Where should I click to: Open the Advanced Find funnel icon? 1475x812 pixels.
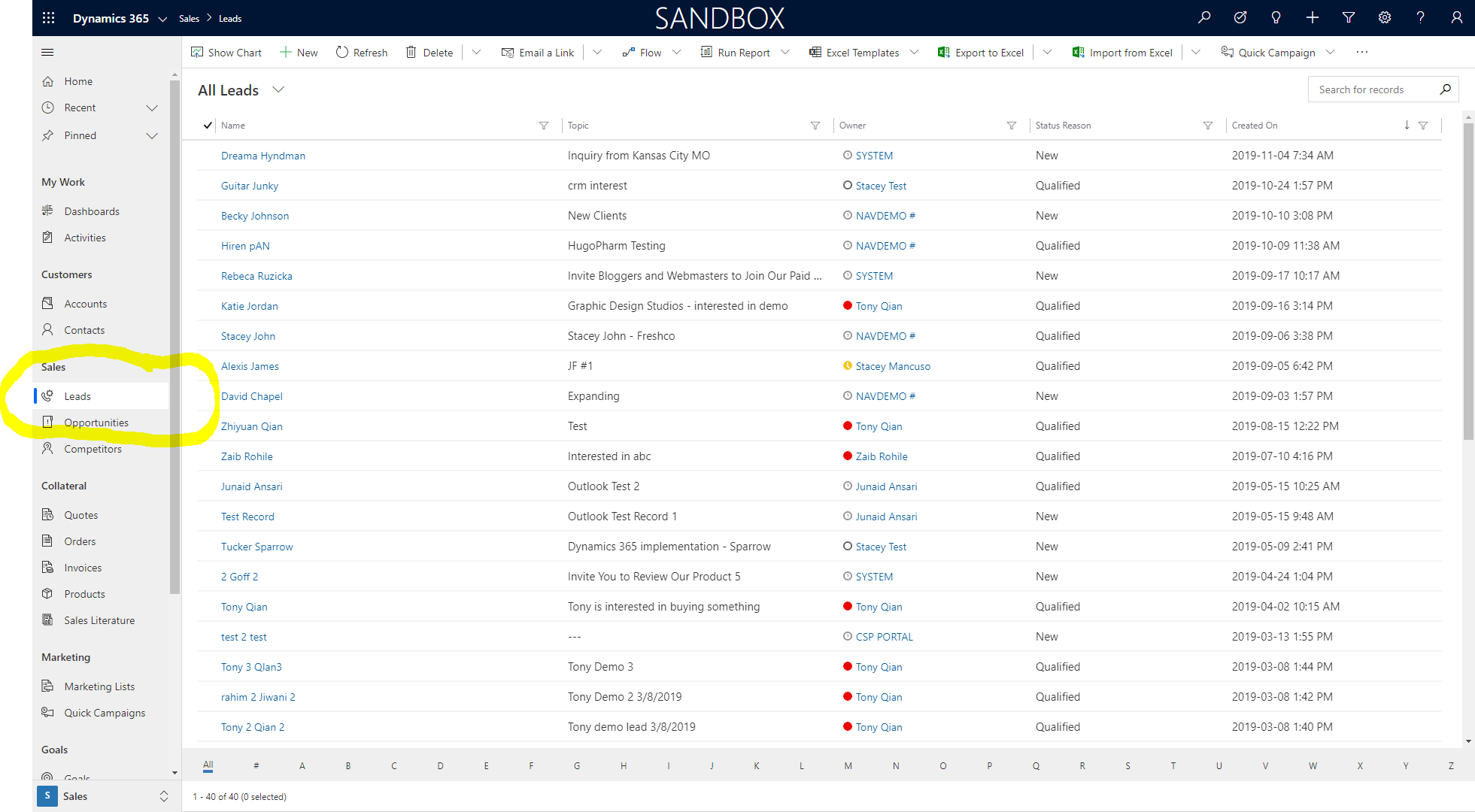[1349, 17]
